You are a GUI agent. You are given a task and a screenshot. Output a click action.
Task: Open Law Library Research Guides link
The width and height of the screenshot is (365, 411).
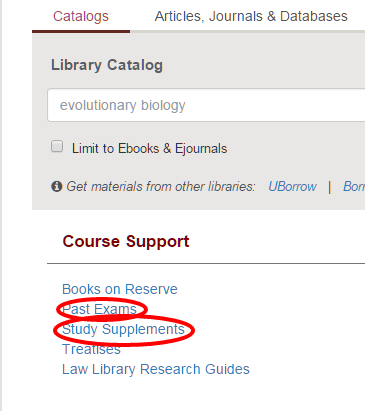coord(156,369)
